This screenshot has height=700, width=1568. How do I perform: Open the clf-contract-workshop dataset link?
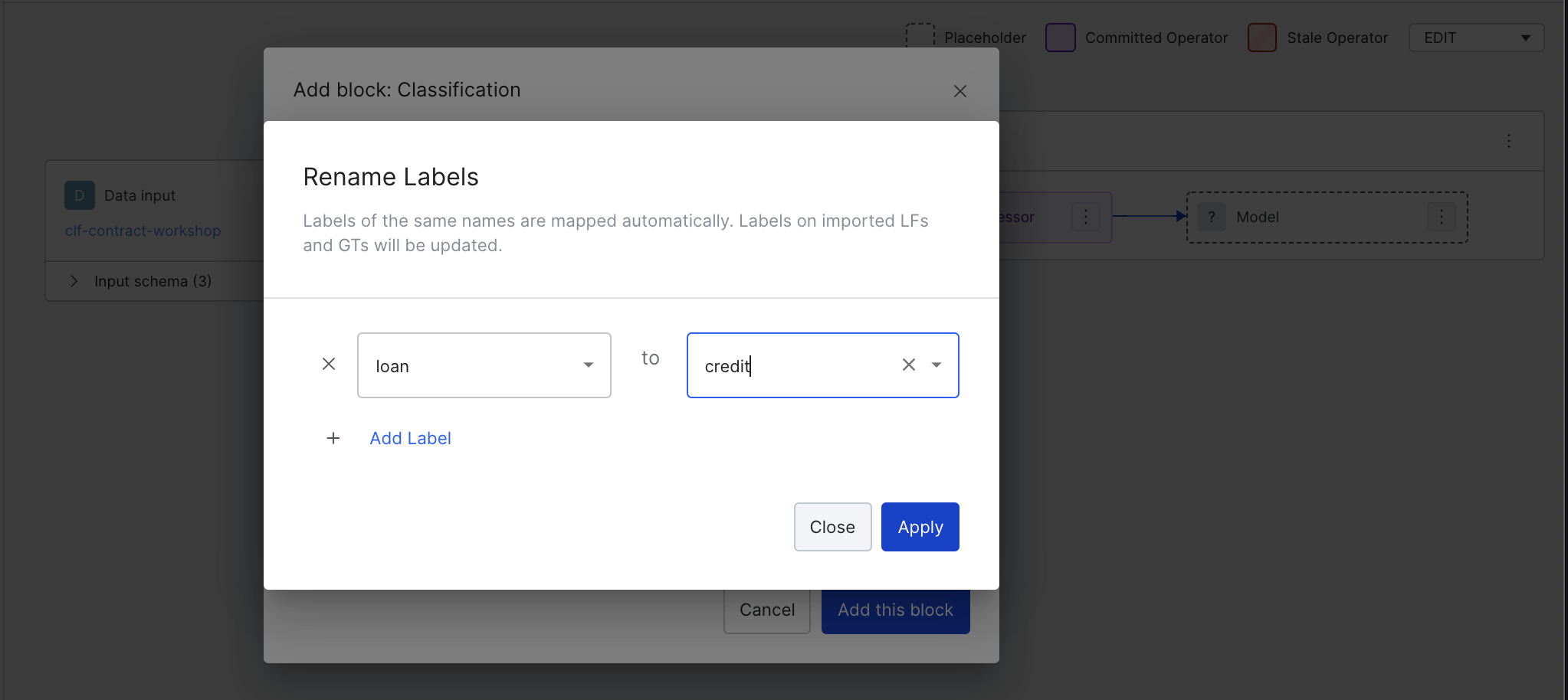[x=143, y=231]
